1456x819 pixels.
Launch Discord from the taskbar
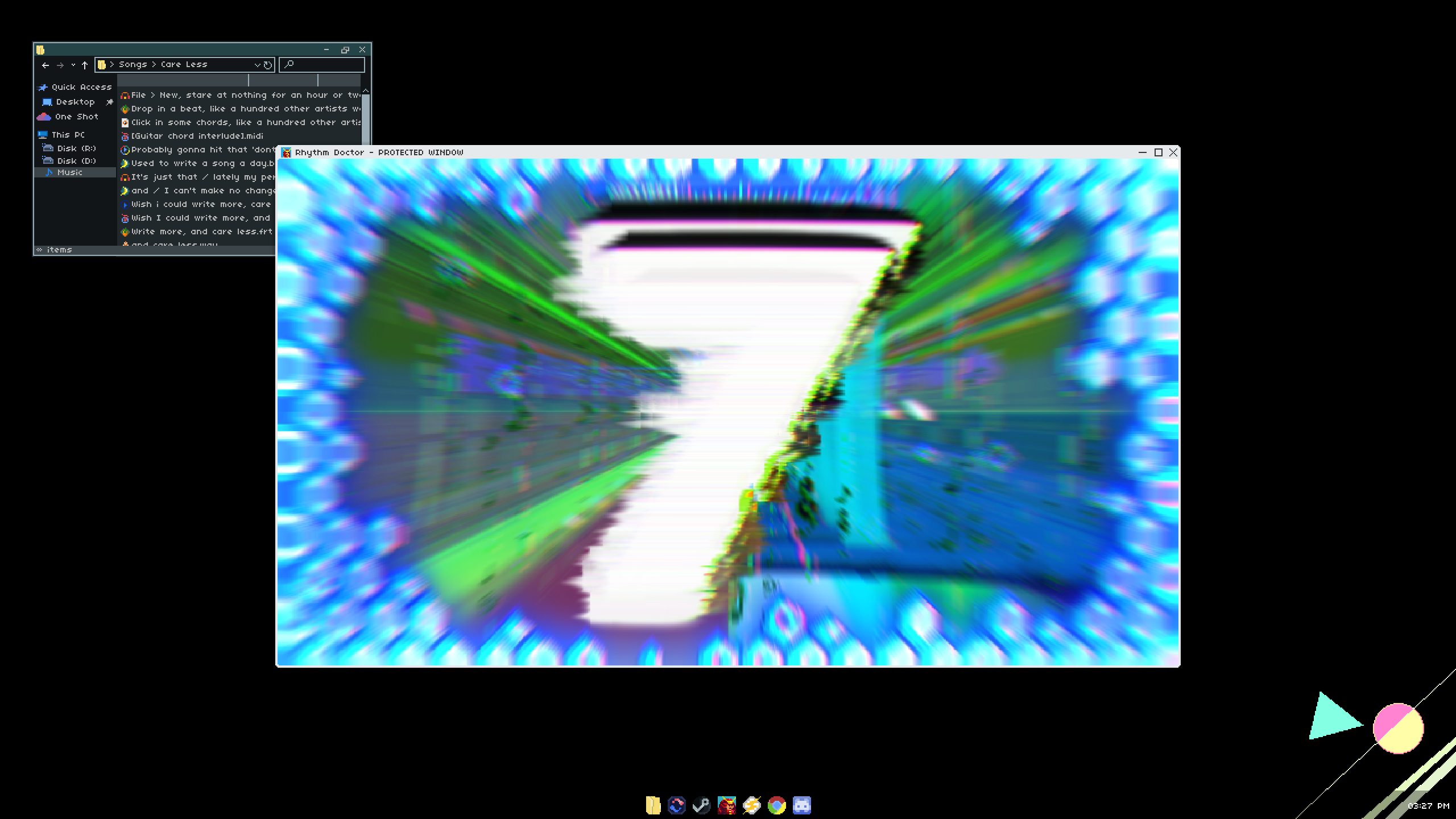point(801,805)
